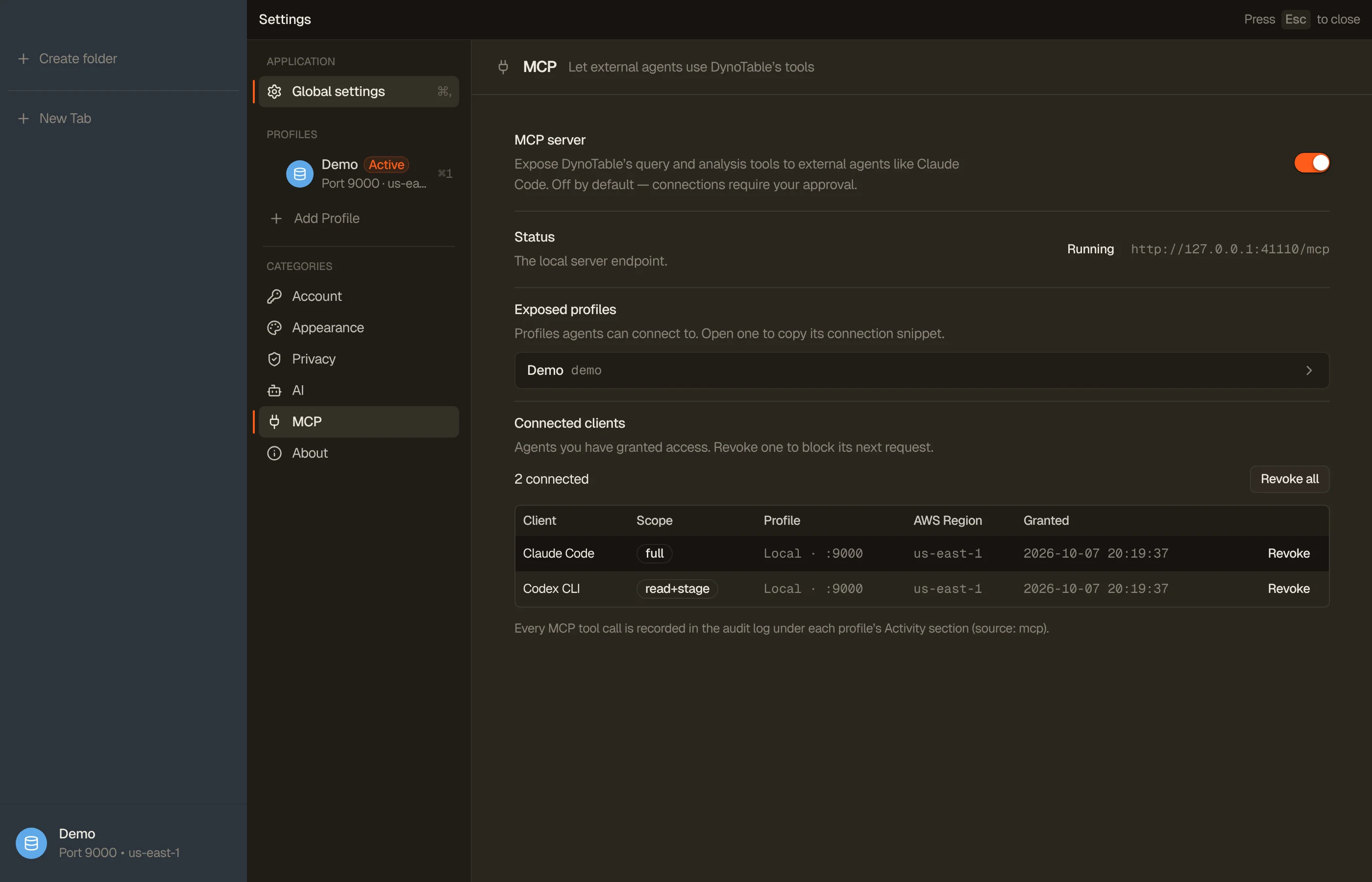Image resolution: width=1372 pixels, height=882 pixels.
Task: Click the shield icon for Privacy
Action: coord(274,359)
